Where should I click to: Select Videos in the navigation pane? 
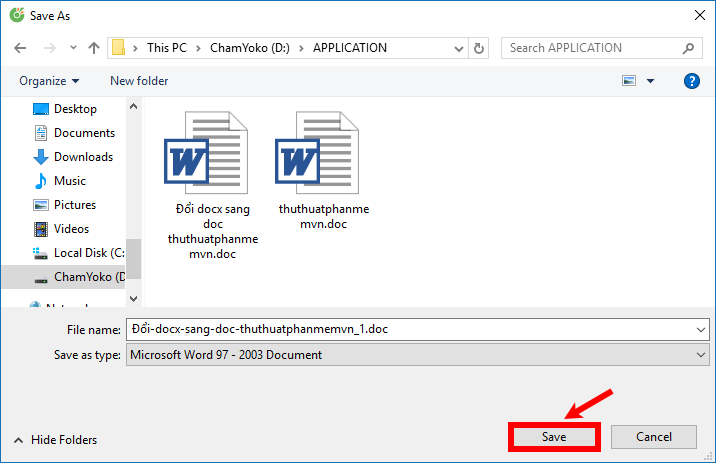tap(71, 229)
